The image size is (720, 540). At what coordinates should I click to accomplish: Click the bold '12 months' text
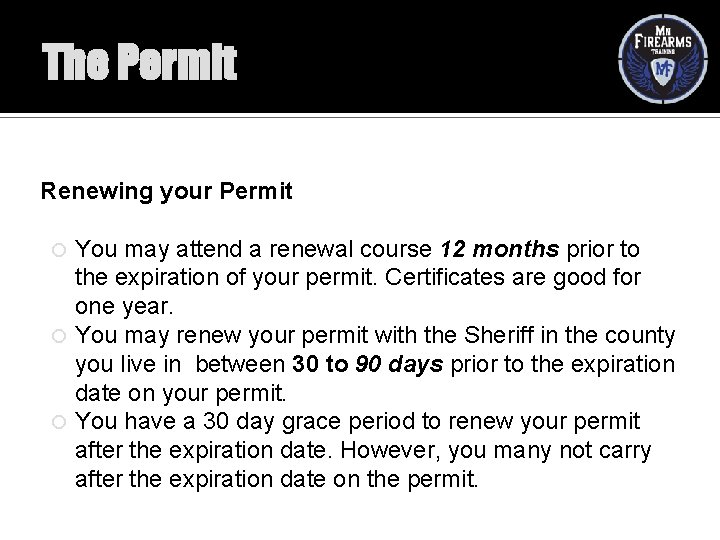(x=500, y=249)
